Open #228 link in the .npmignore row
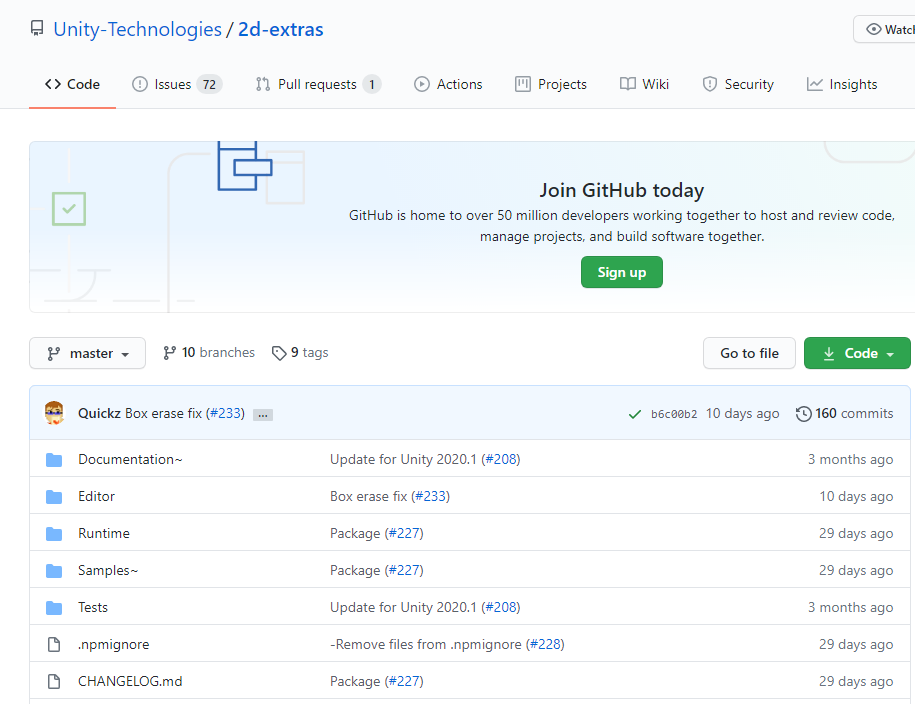Image resolution: width=915 pixels, height=704 pixels. pos(545,644)
